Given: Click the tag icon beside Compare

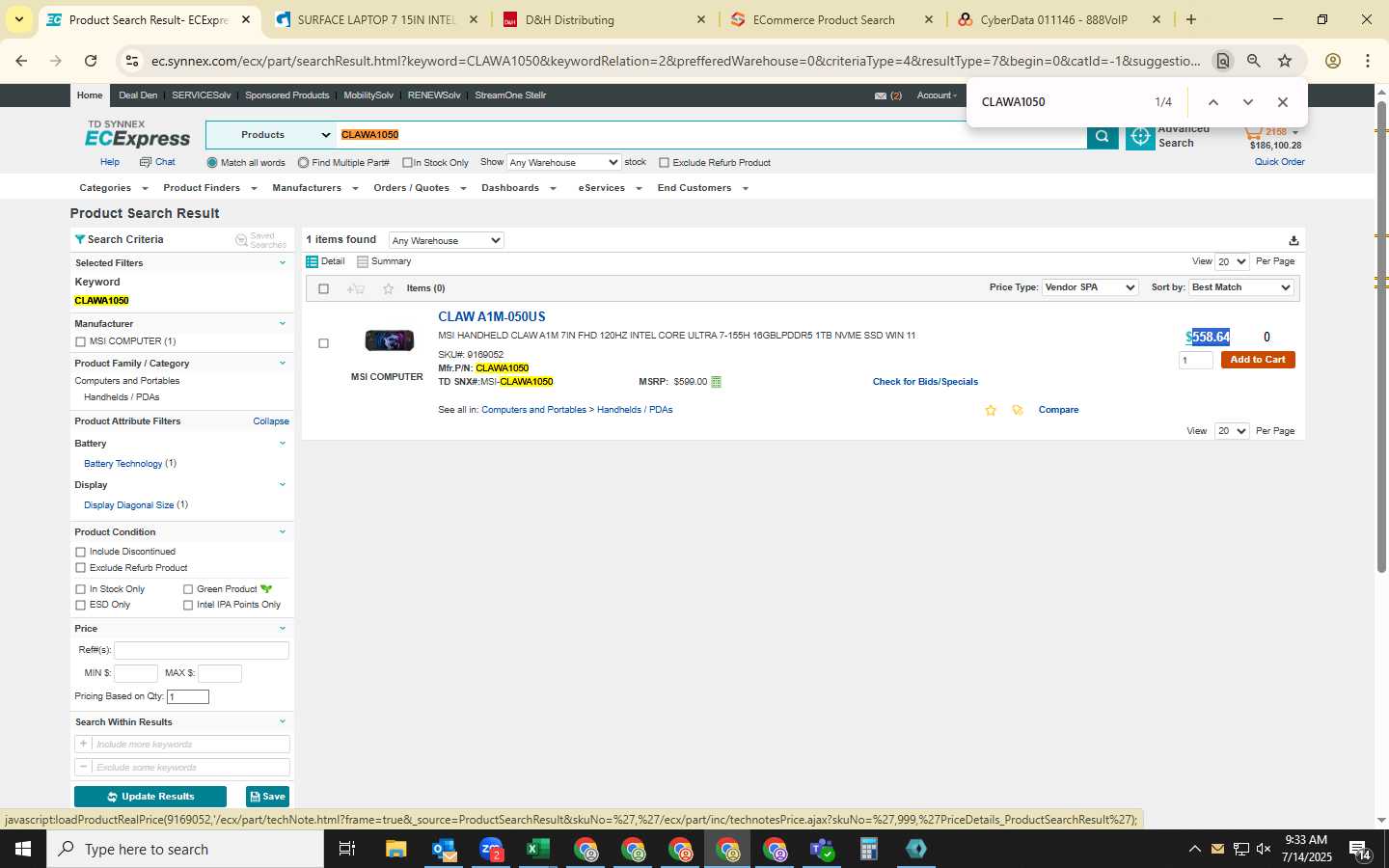Looking at the screenshot, I should 1017,410.
